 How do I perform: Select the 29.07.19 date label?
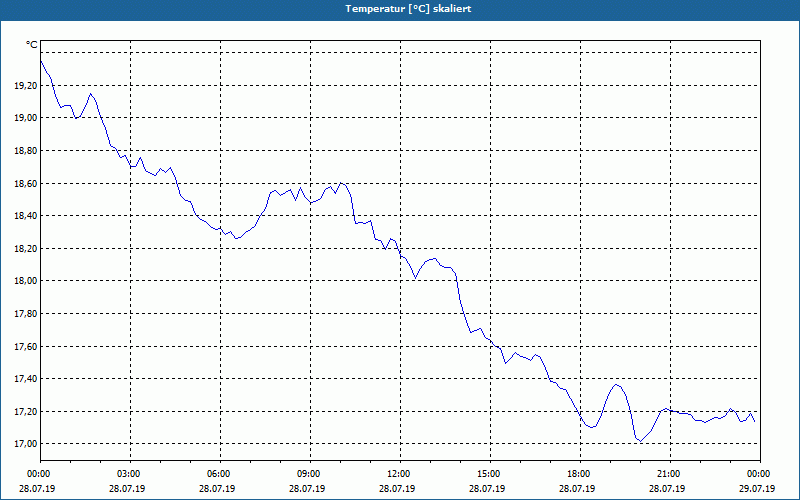[757, 489]
